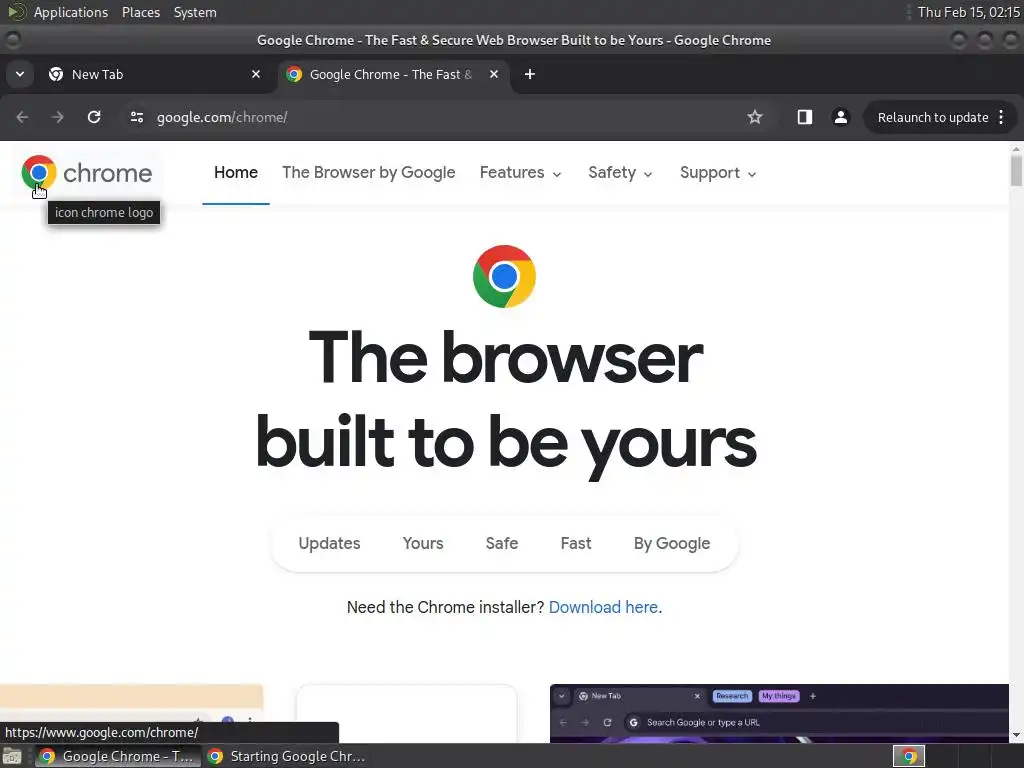Click Chrome icon in workspace switcher
This screenshot has height=768, width=1024.
click(x=909, y=756)
